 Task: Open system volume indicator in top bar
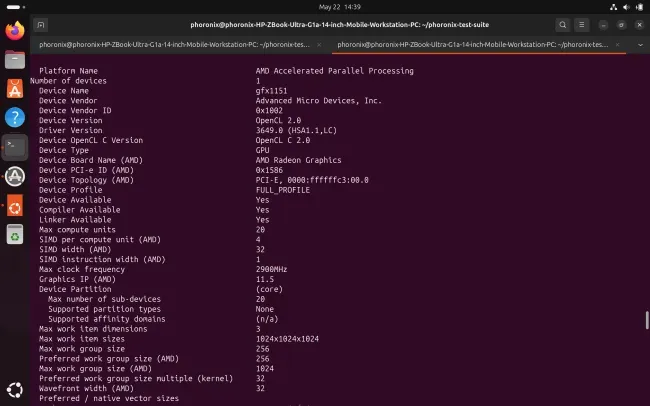pyautogui.click(x=626, y=7)
